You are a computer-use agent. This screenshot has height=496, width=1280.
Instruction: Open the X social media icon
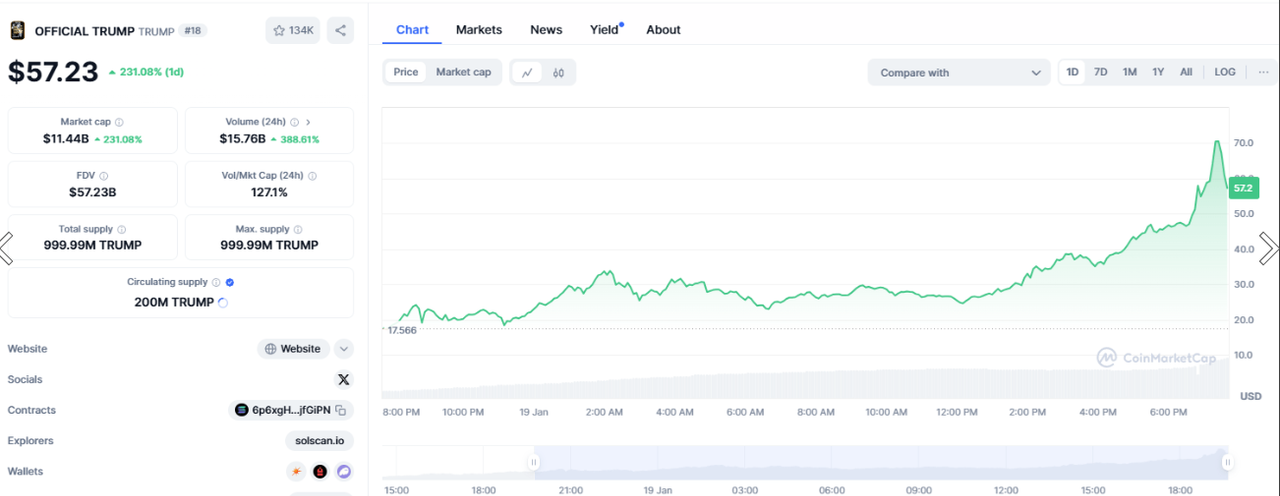click(344, 380)
